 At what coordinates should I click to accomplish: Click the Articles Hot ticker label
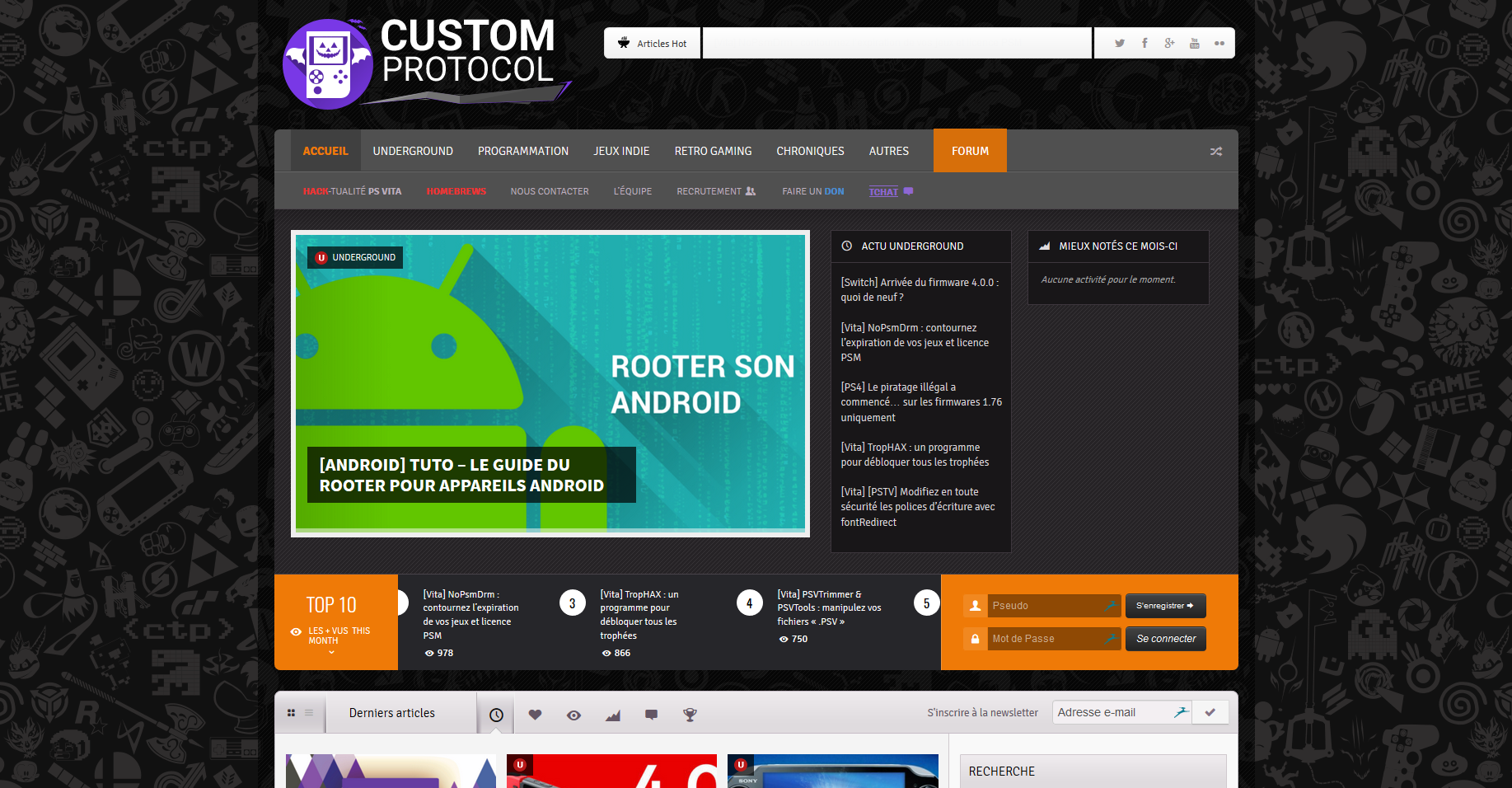(x=652, y=44)
